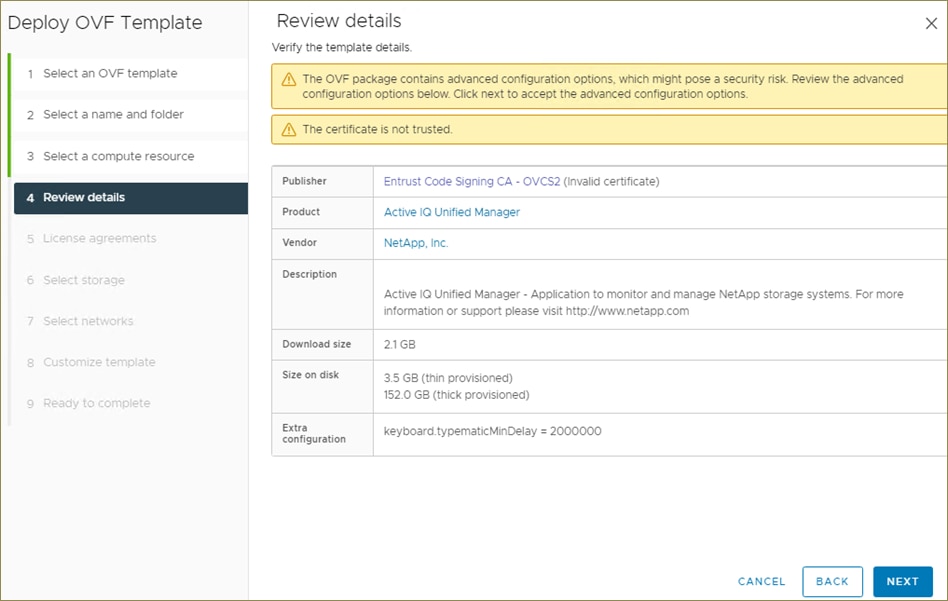Click the keyboard.typematicMinDelay = 2000000 value
The image size is (948, 601).
point(492,432)
